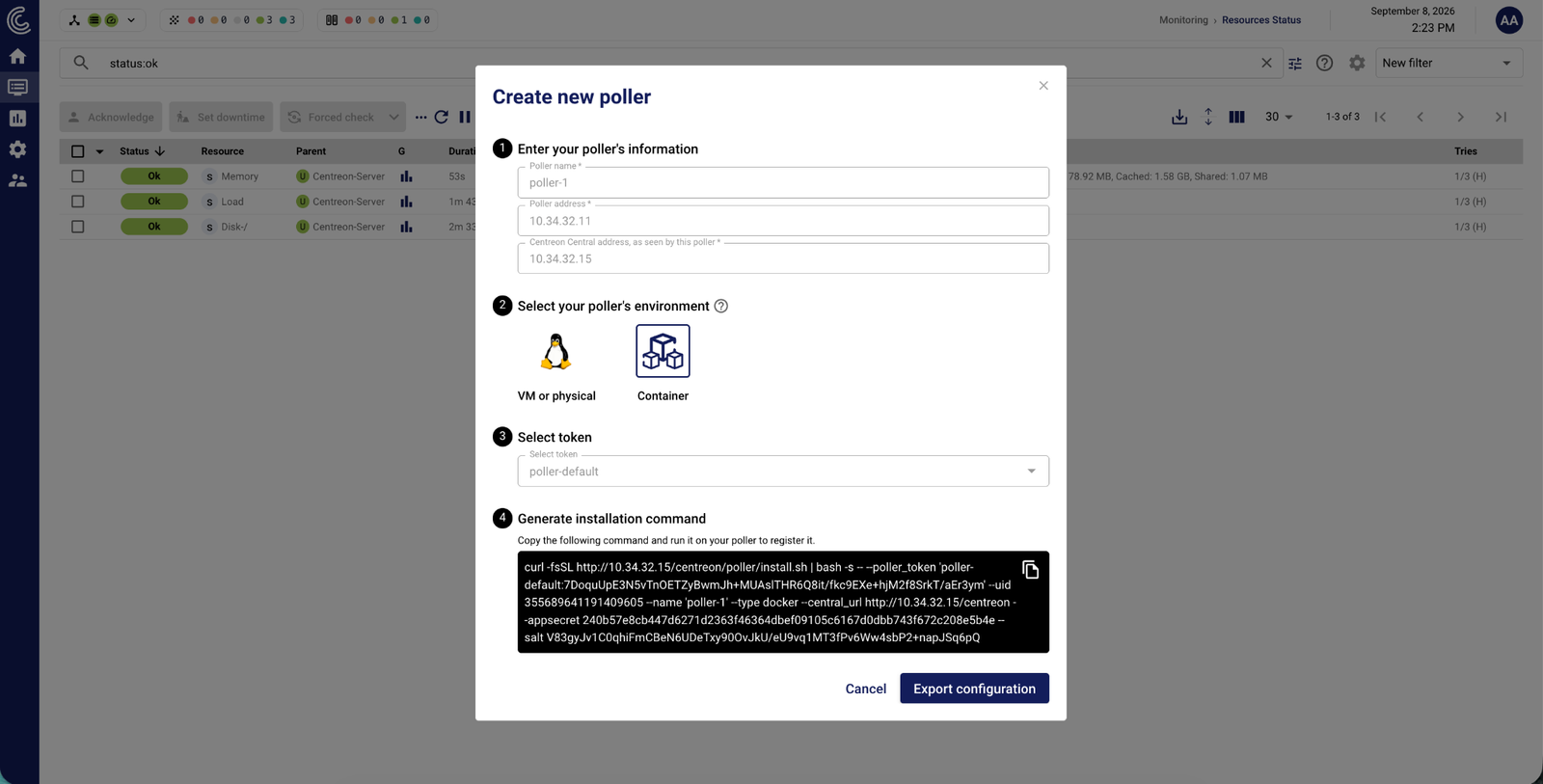Click the services status counter icon
Screen dimensions: 1543x784
coord(174,19)
